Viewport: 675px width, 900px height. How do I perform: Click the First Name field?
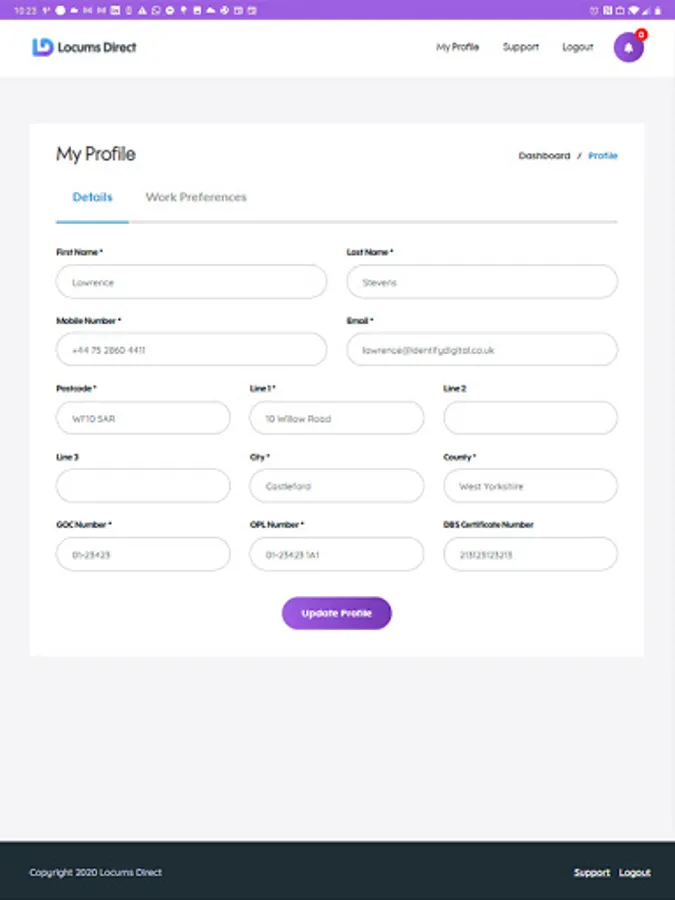191,282
